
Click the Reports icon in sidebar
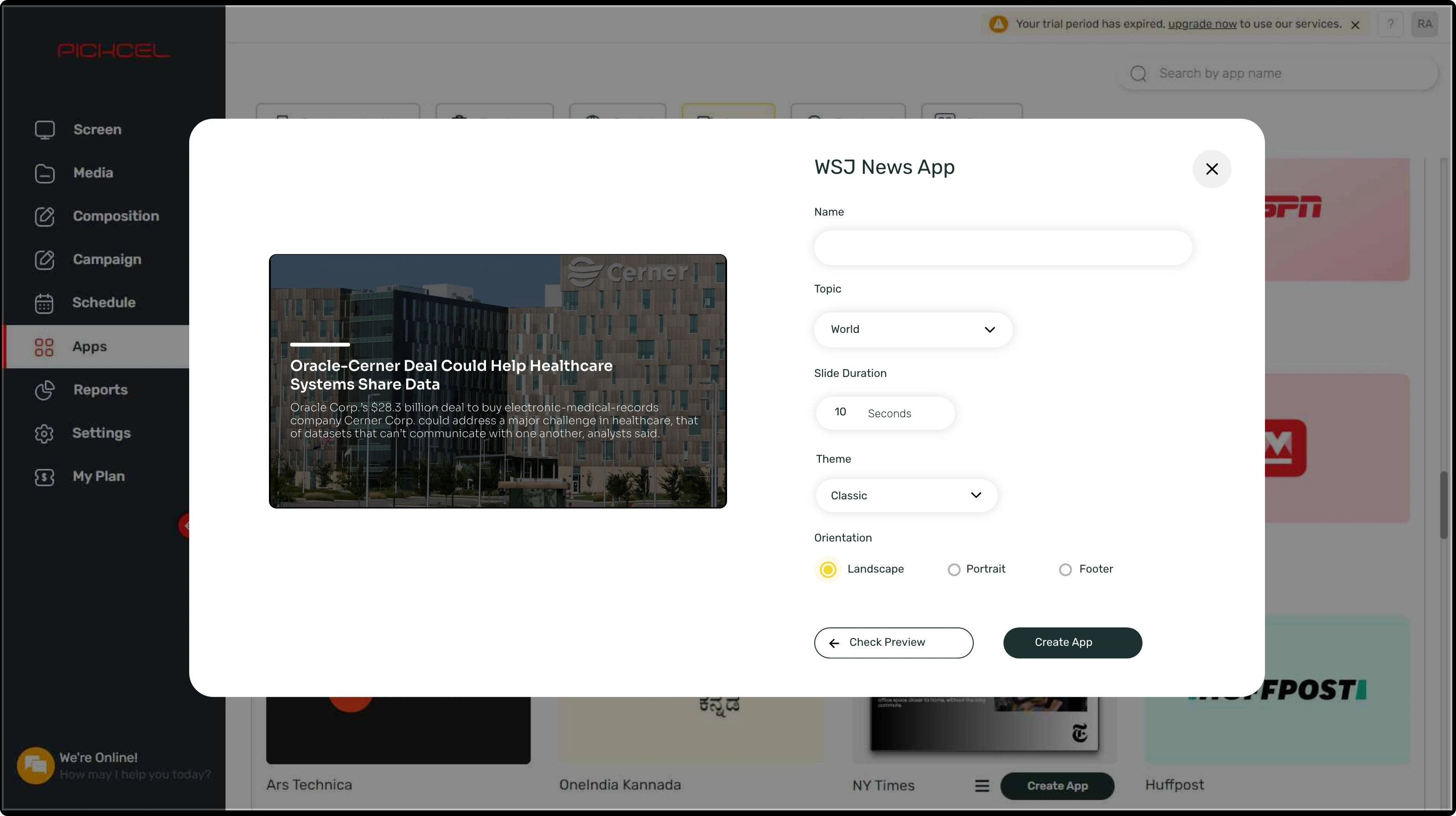click(x=43, y=390)
